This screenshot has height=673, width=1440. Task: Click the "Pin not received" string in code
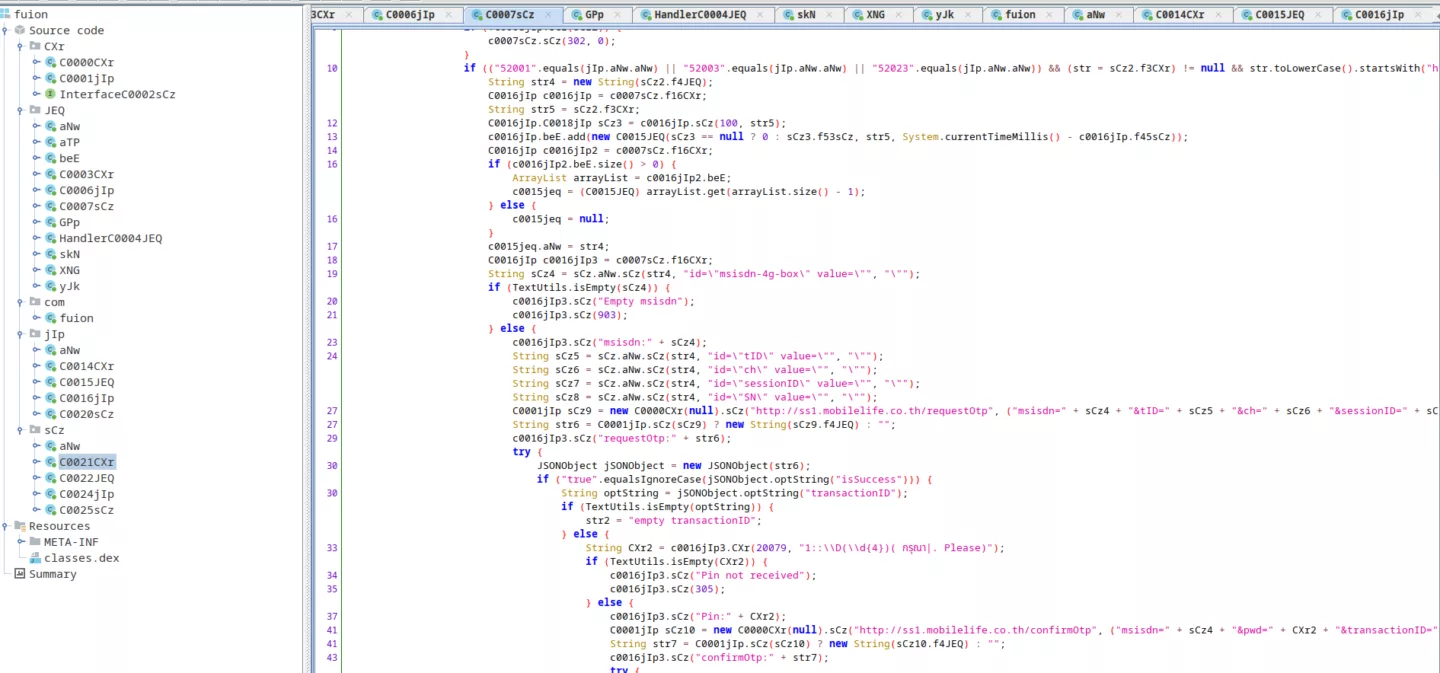(x=750, y=575)
